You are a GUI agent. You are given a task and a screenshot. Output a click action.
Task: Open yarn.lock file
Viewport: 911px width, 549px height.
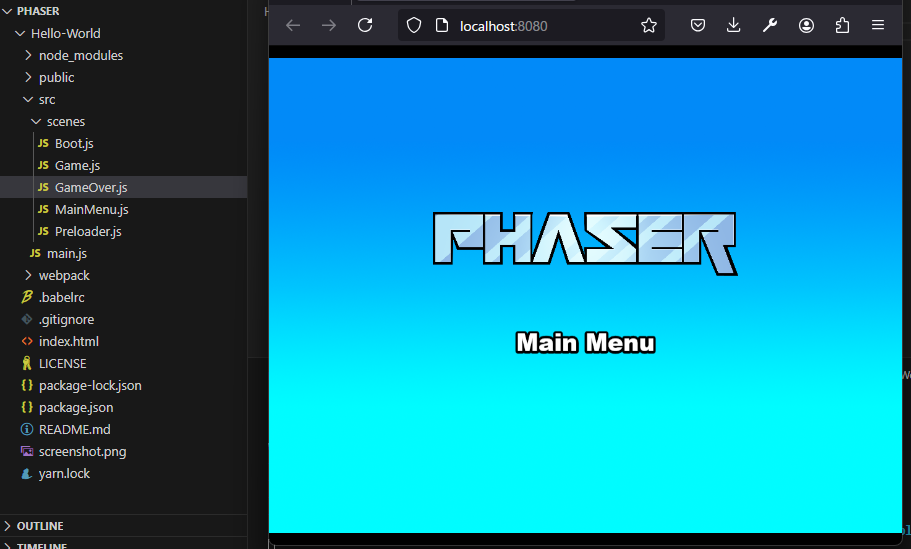64,473
